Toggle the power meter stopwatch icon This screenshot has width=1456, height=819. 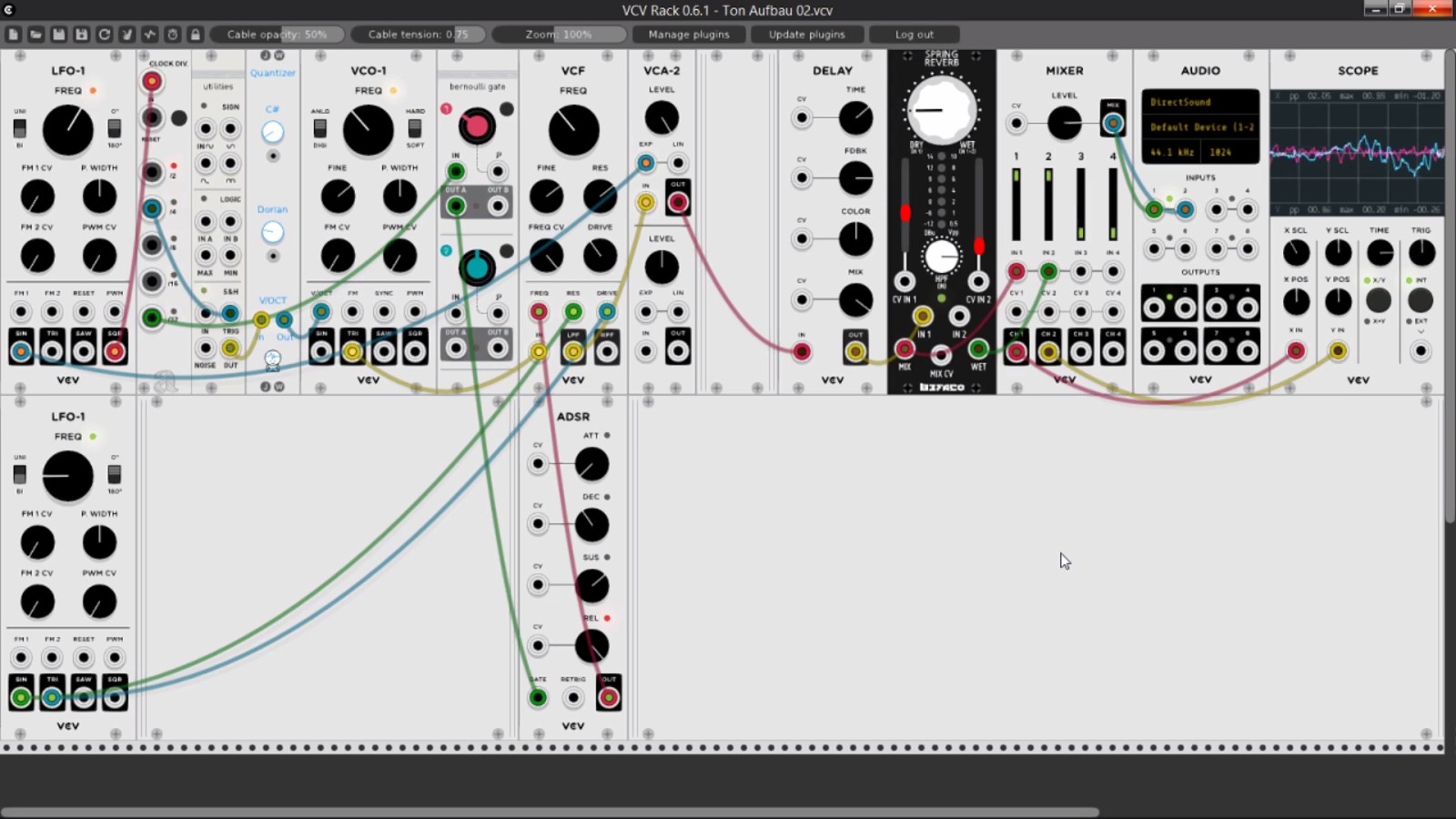coord(172,35)
